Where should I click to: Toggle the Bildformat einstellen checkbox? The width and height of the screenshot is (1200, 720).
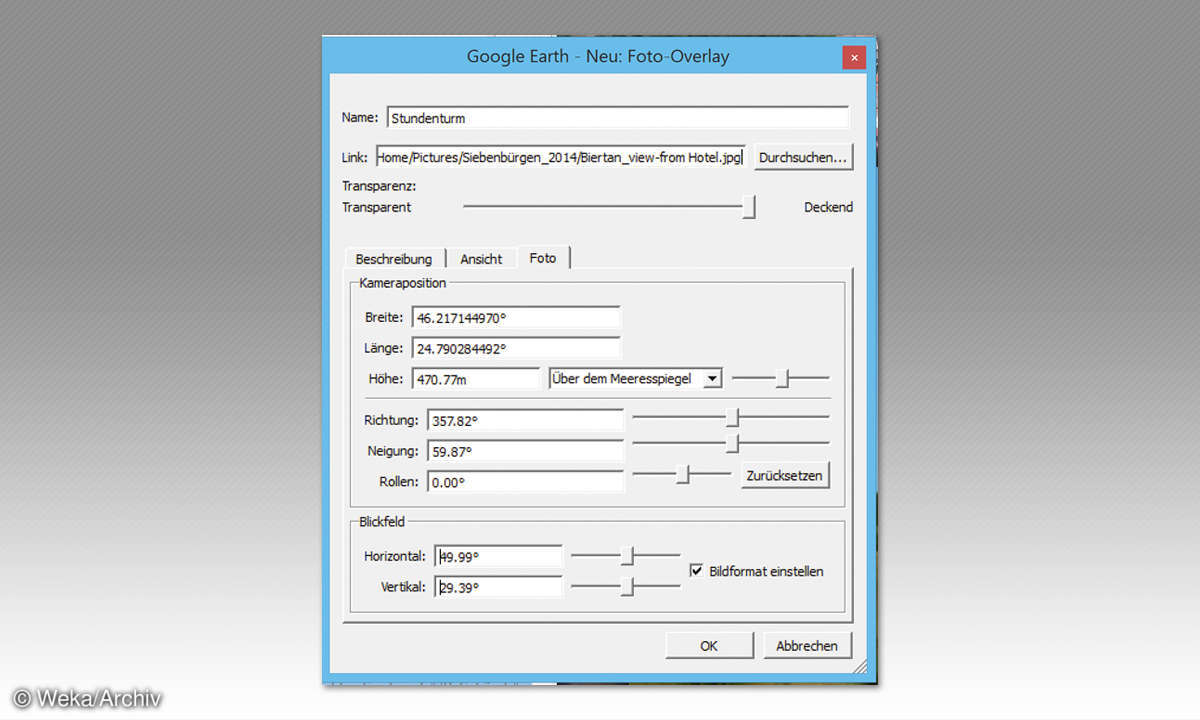coord(697,571)
